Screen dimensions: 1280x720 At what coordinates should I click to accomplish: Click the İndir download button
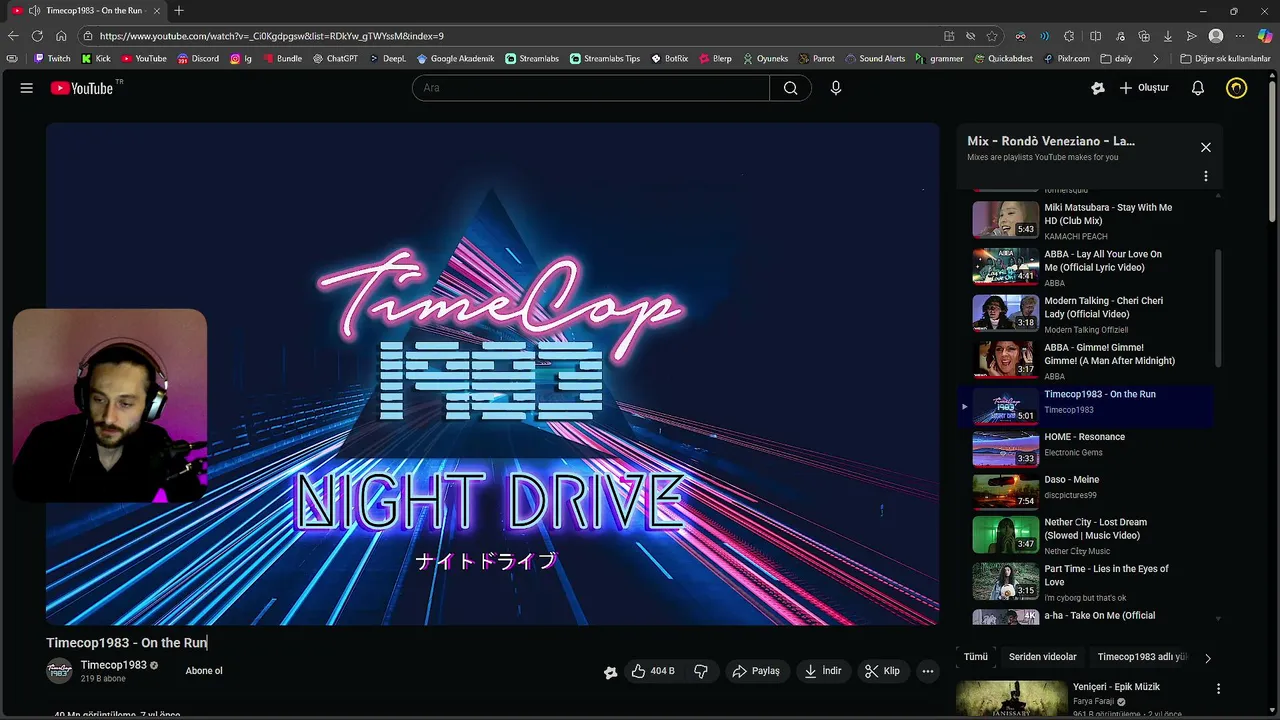(x=823, y=671)
